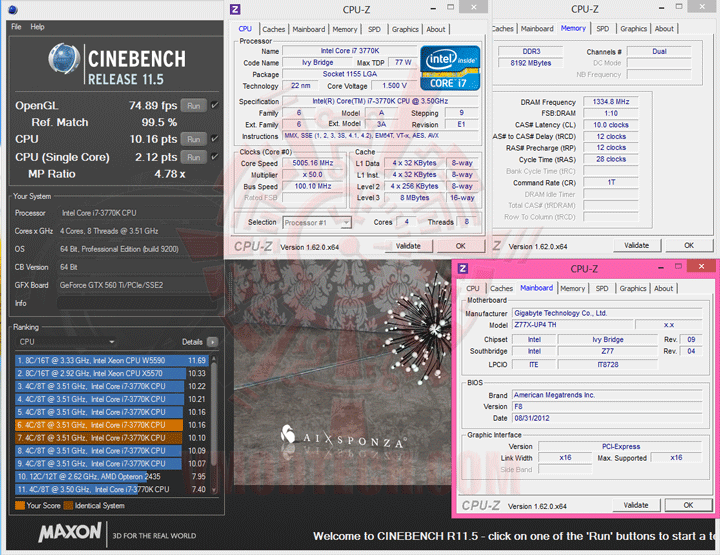Viewport: 720px width, 555px height.
Task: Click the Info input field in Your System
Action: [x=137, y=303]
